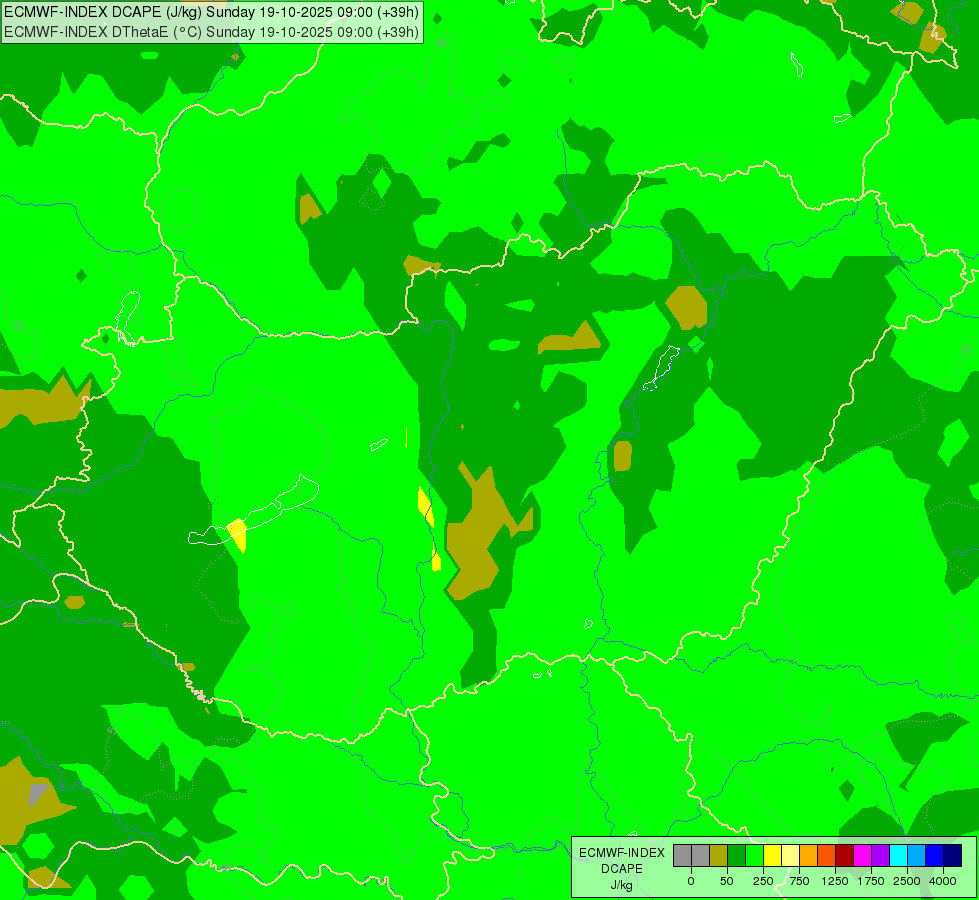Click the legend value 0
The width and height of the screenshot is (979, 900).
[691, 881]
